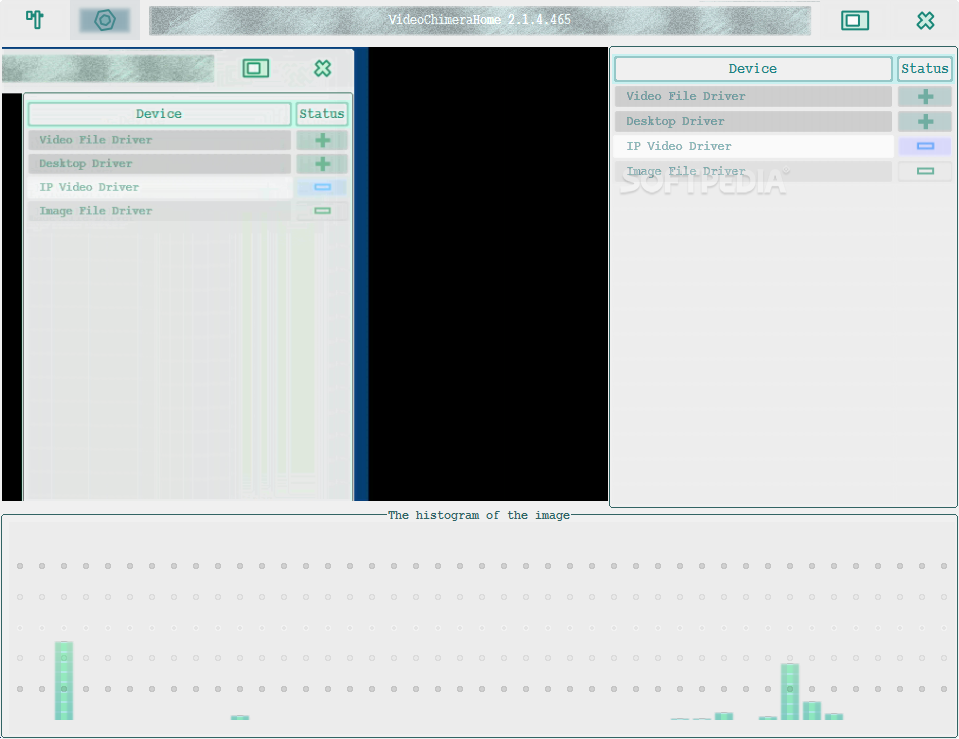Click the tallest left histogram bar
959x739 pixels.
click(64, 680)
